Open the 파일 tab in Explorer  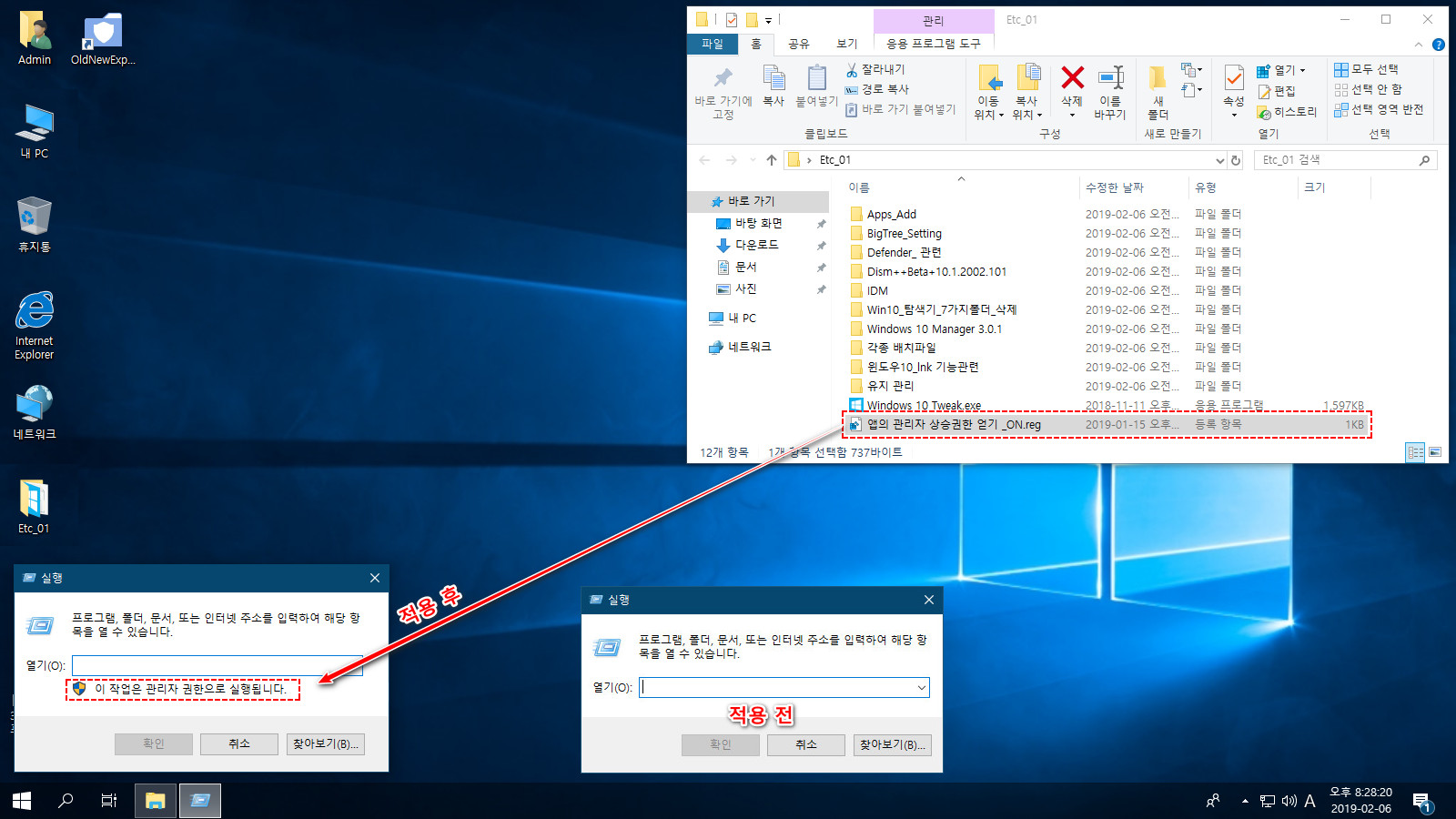(x=713, y=44)
